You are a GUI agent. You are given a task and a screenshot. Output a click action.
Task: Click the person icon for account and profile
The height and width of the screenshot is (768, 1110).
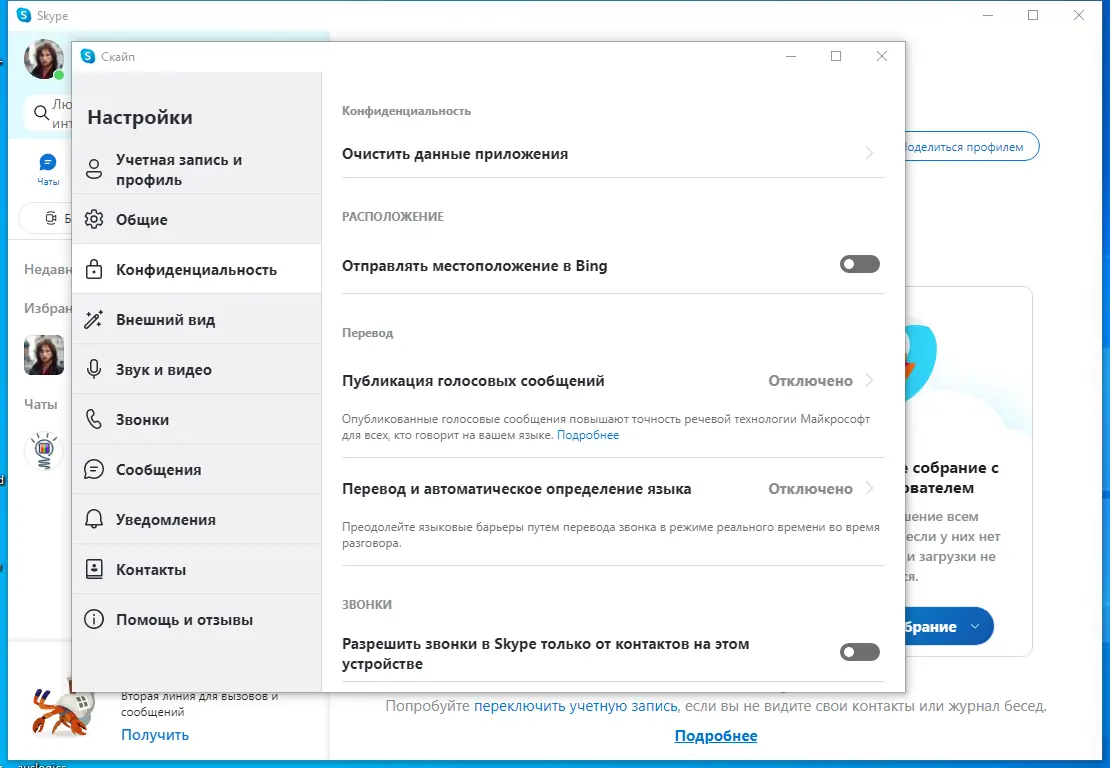click(x=93, y=169)
